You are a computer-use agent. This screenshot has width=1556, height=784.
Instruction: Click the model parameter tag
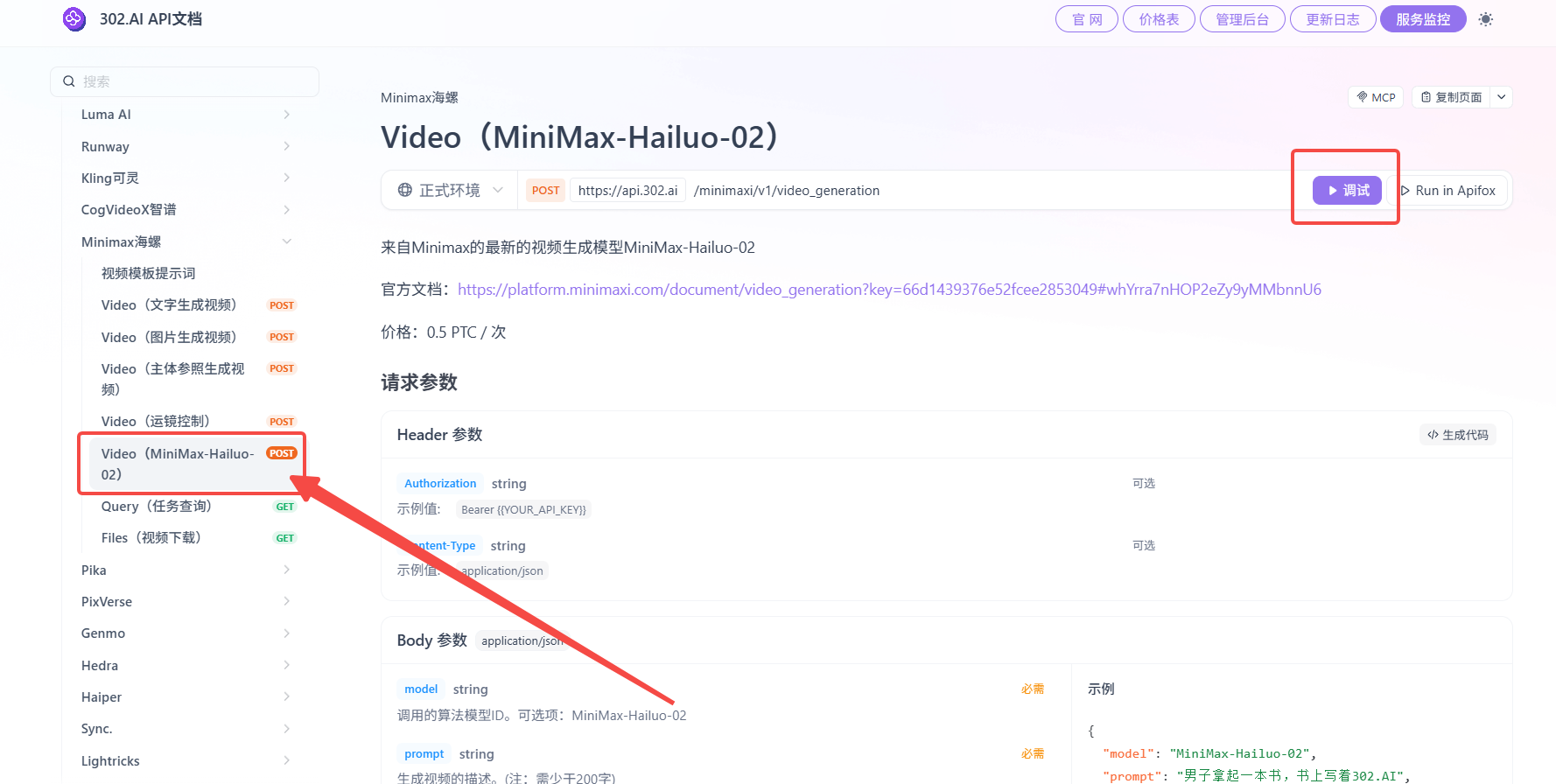click(421, 689)
